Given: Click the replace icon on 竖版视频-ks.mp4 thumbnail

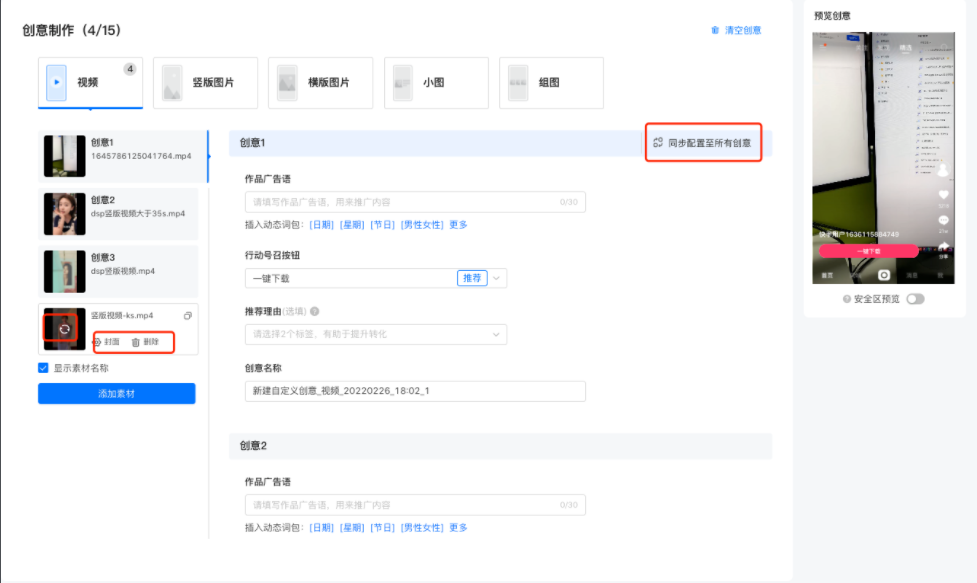Looking at the screenshot, I should click(65, 329).
